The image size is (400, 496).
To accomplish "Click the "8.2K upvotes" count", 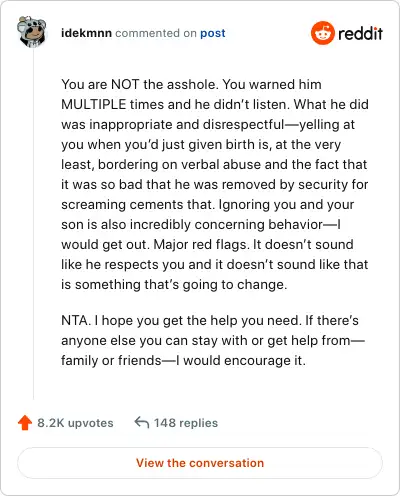I will (x=75, y=423).
